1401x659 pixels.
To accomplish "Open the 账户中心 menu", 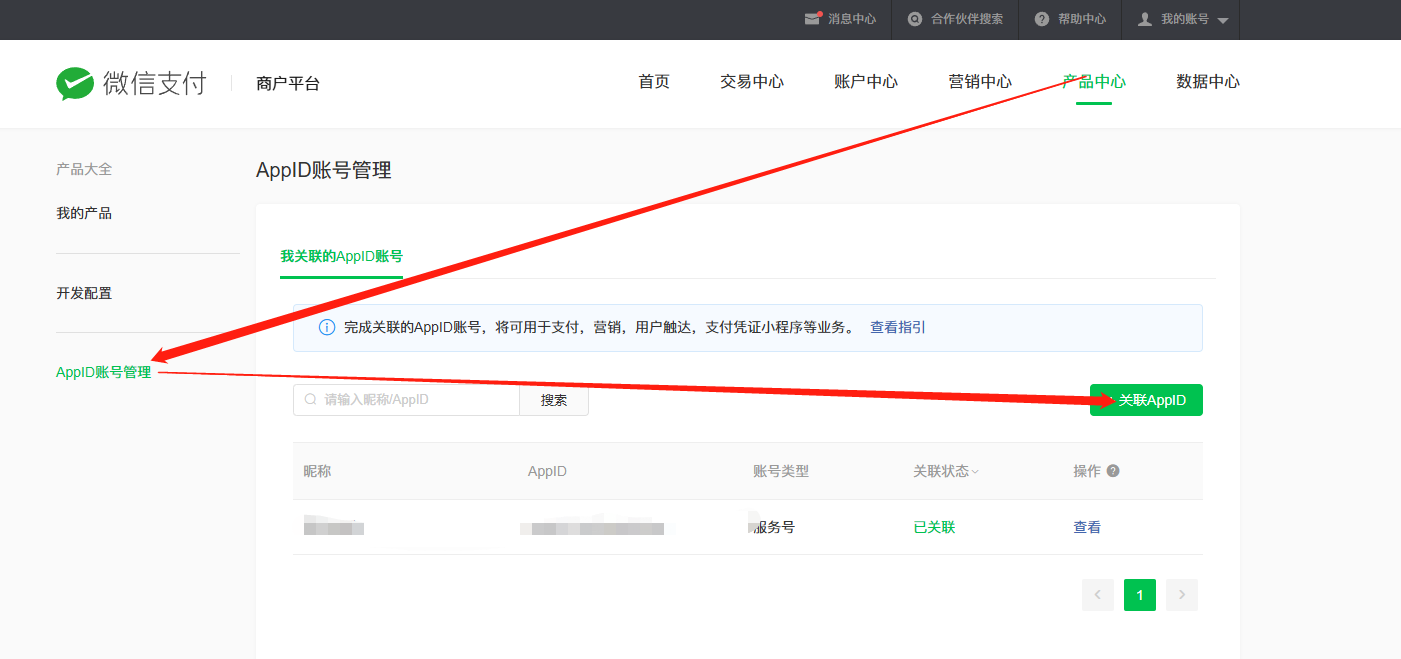I will [x=866, y=82].
